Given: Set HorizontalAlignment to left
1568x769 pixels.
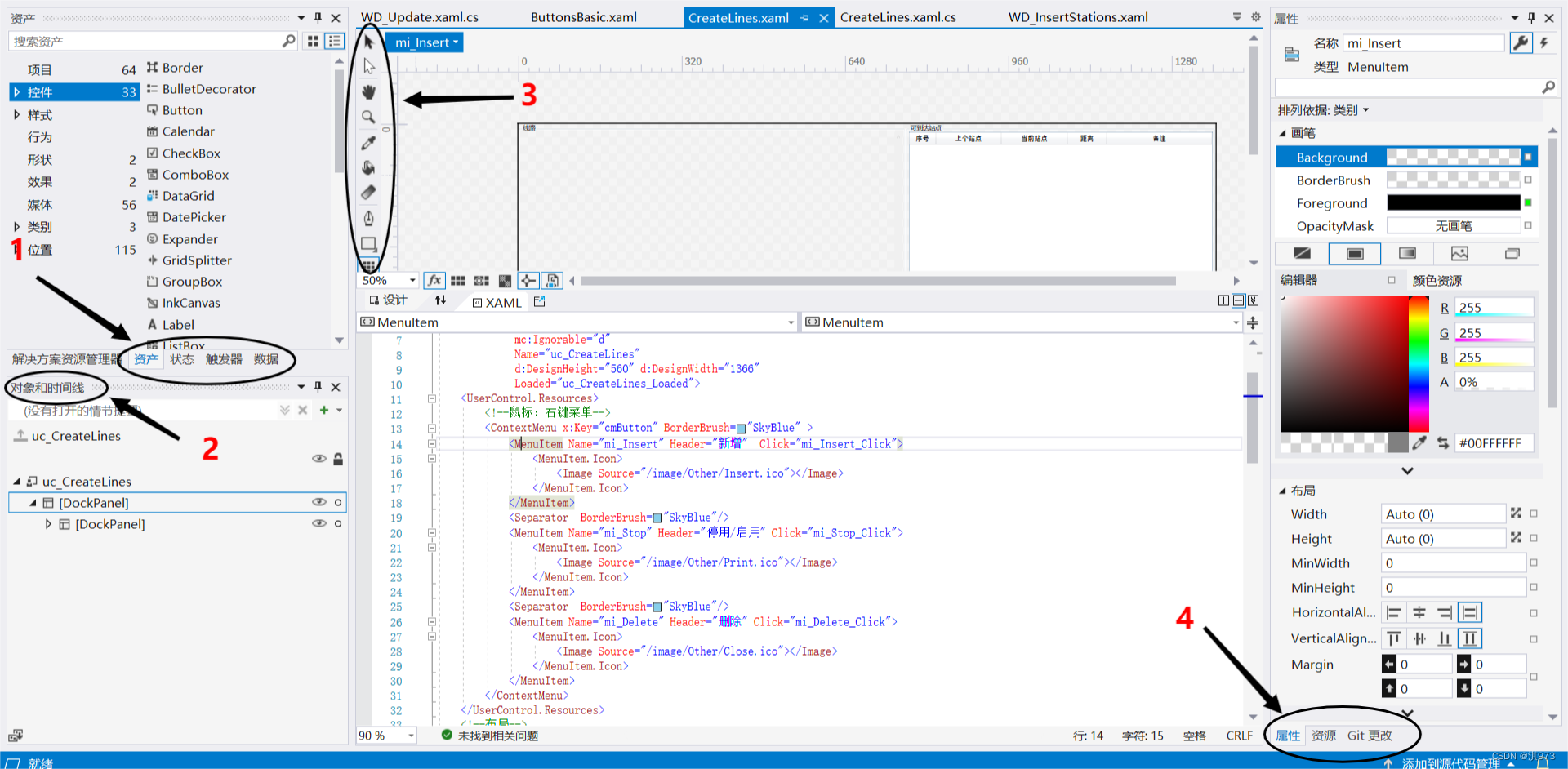Looking at the screenshot, I should [1394, 612].
